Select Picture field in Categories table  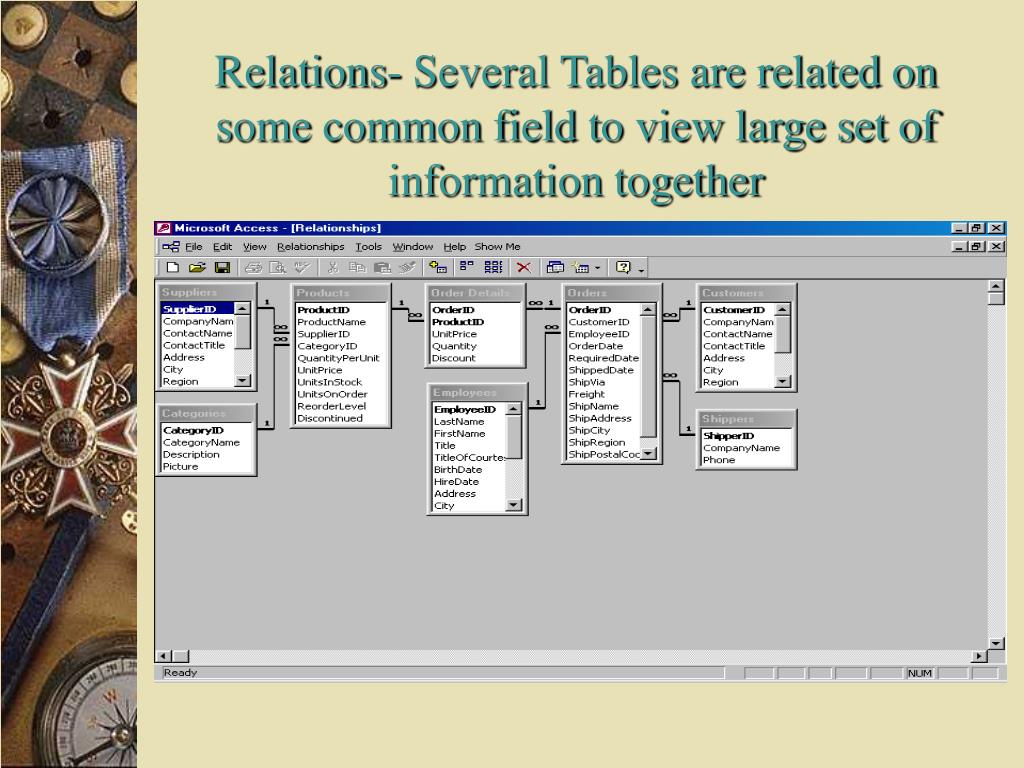point(206,466)
